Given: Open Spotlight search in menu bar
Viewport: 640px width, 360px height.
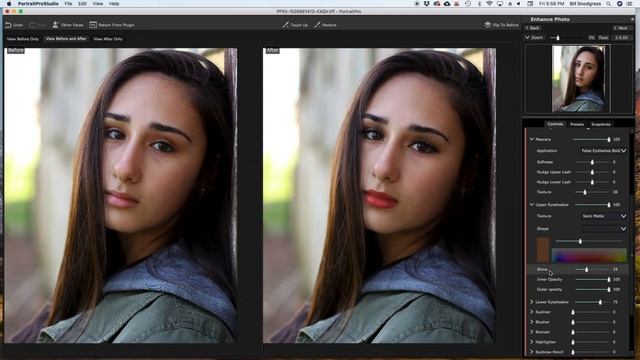Looking at the screenshot, I should tap(608, 4).
